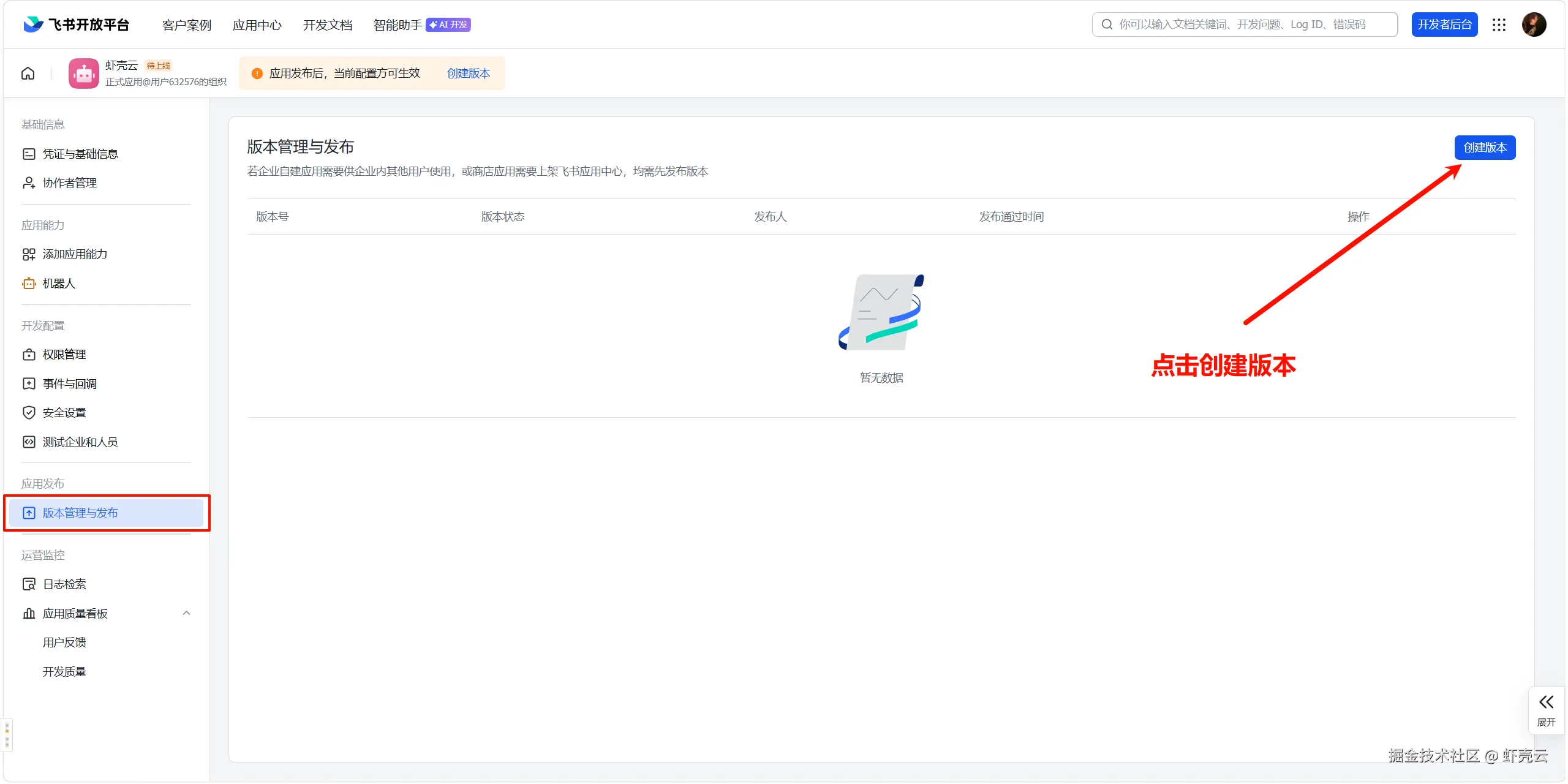Open 日志检索 under 运营监控
This screenshot has width=1568, height=784.
tap(64, 584)
